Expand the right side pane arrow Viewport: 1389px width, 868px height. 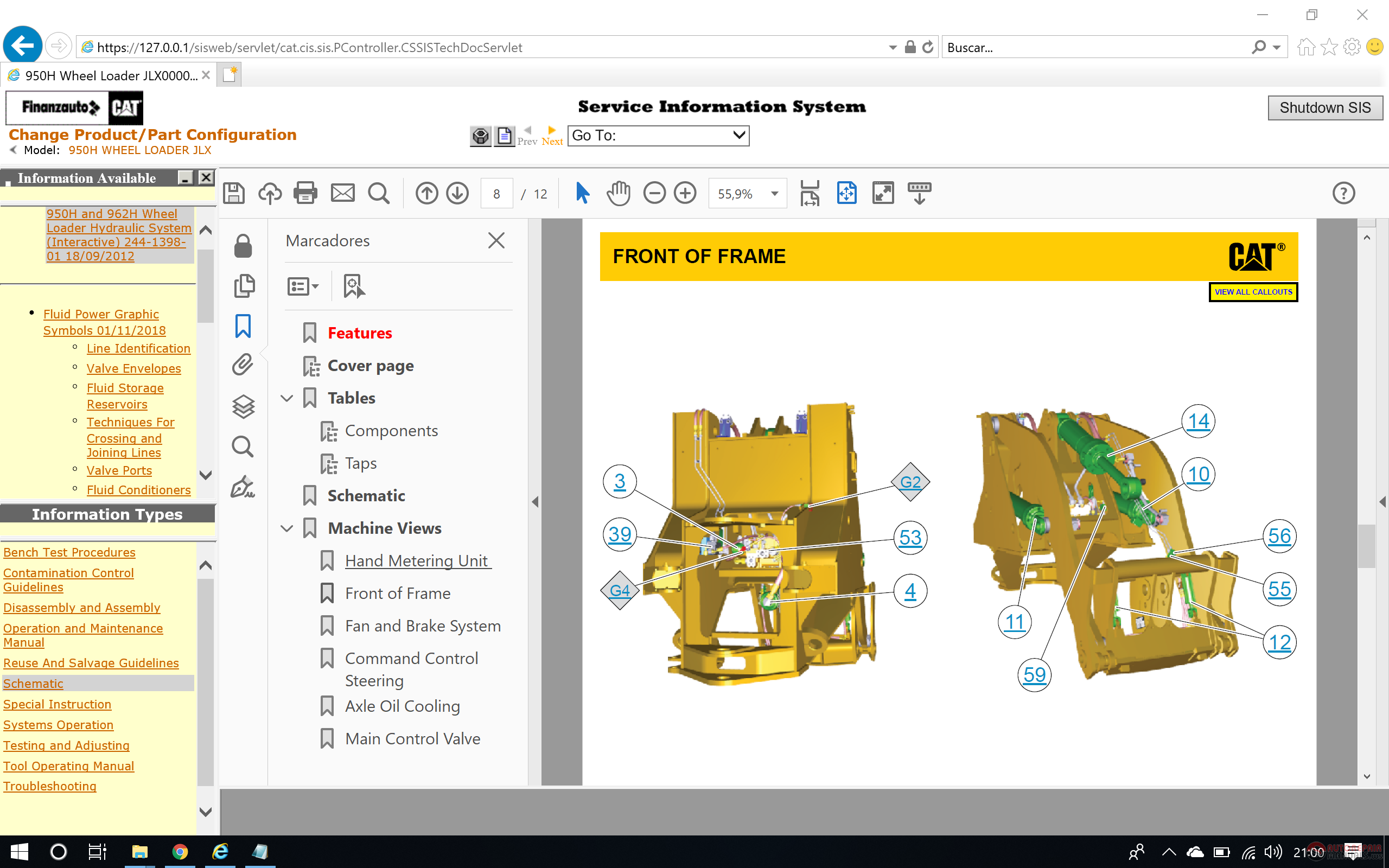coord(1382,502)
